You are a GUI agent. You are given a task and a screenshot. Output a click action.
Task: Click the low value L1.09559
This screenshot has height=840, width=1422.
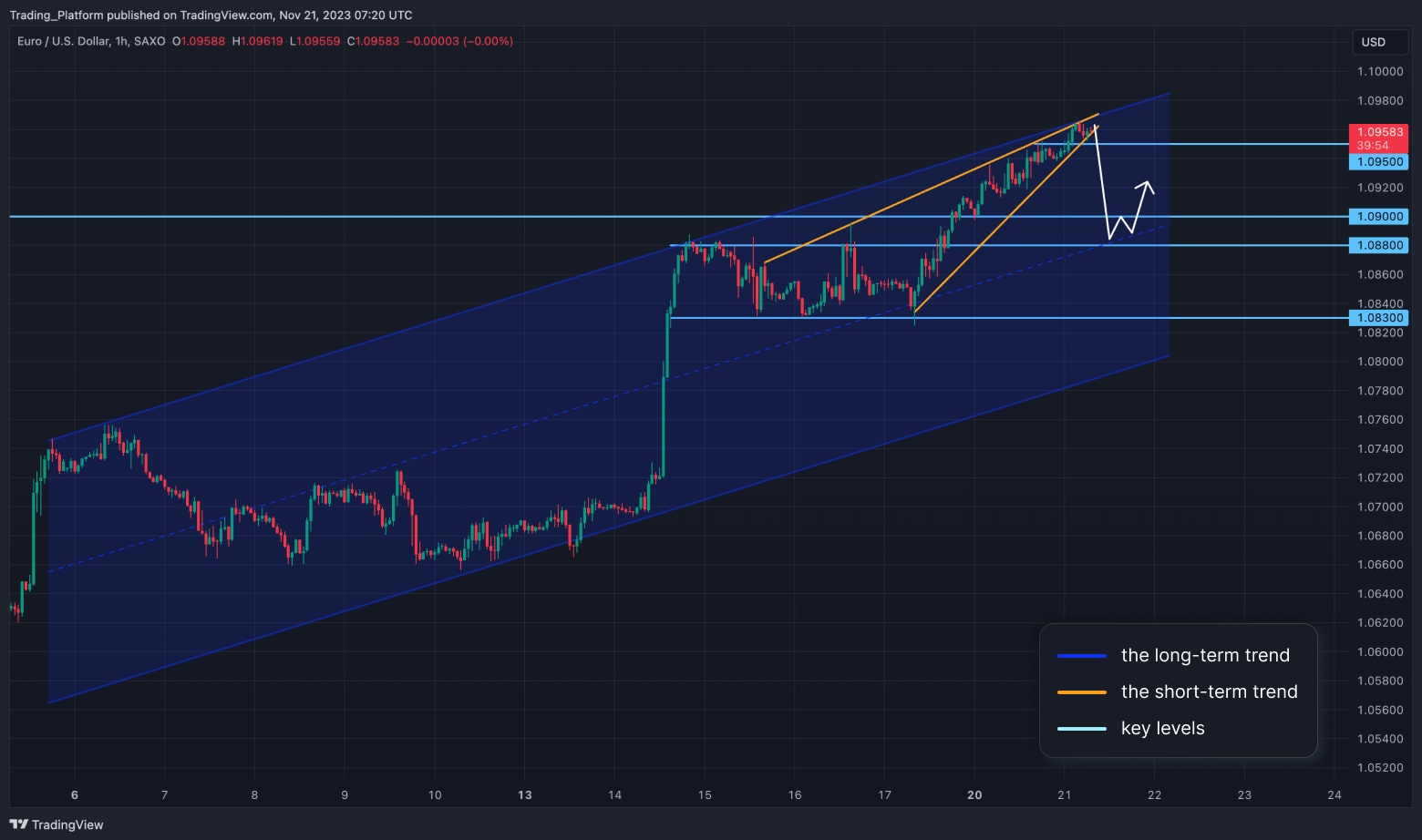(x=315, y=41)
